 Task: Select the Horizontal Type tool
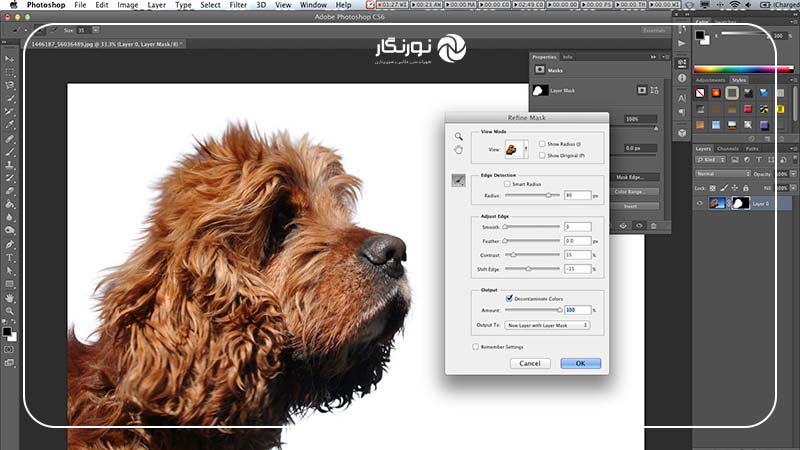9,258
